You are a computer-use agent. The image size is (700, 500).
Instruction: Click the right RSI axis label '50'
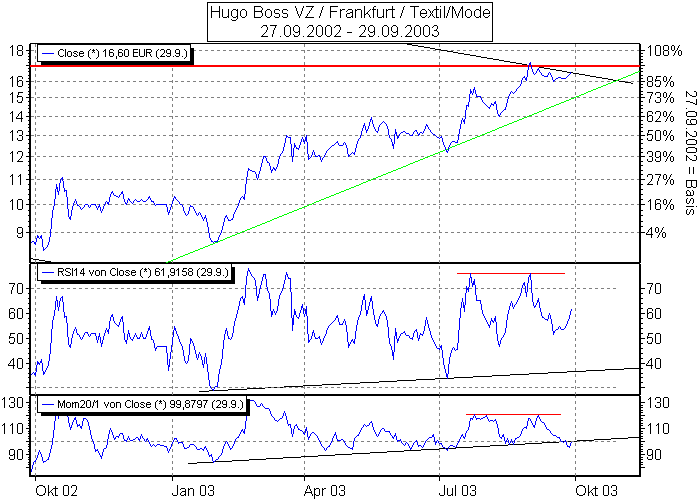653,338
